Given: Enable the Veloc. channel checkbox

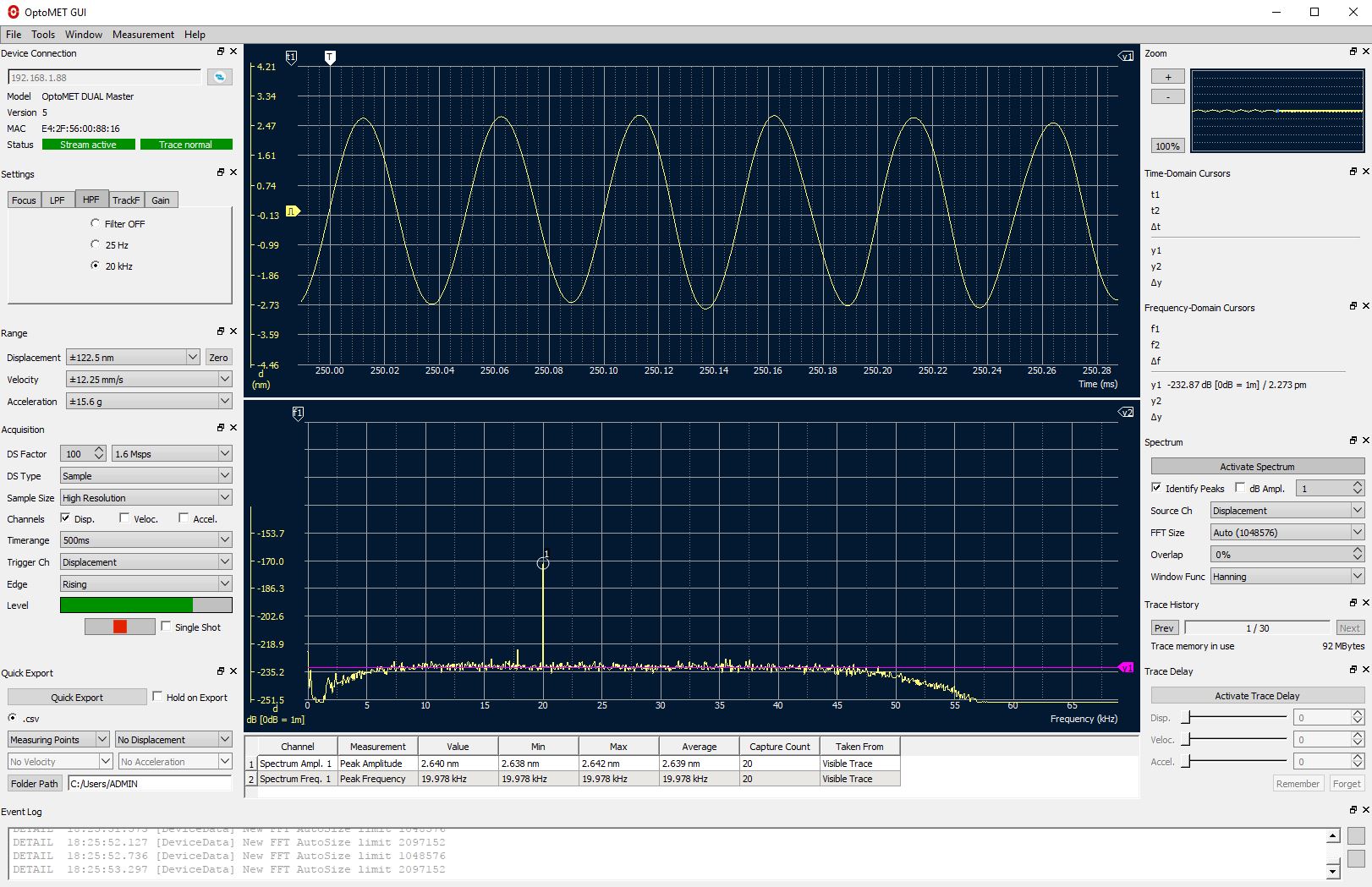Looking at the screenshot, I should click(124, 517).
